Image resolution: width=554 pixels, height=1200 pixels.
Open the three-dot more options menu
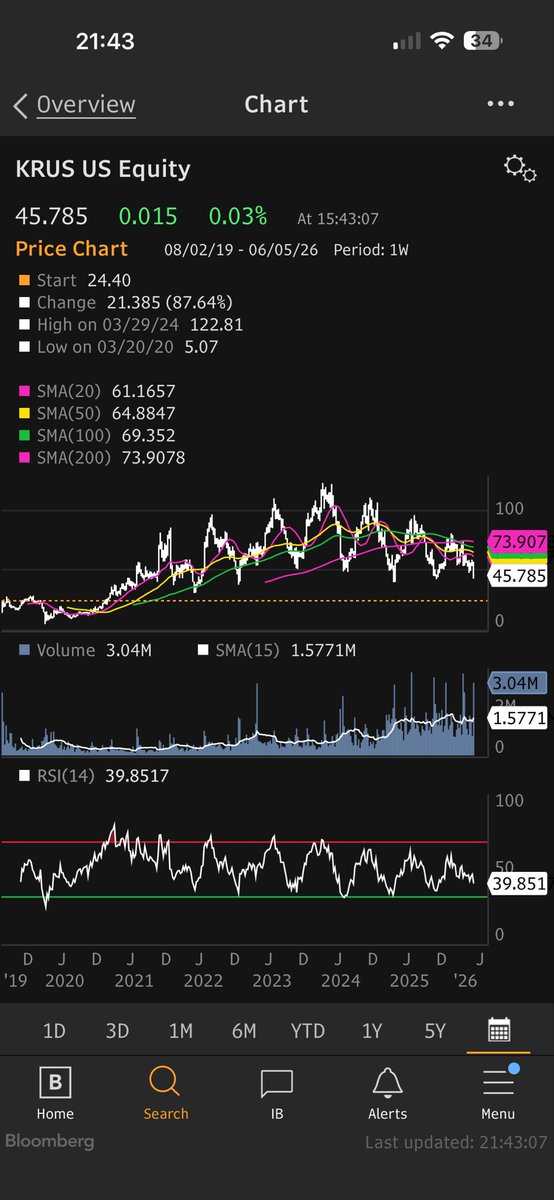point(500,104)
